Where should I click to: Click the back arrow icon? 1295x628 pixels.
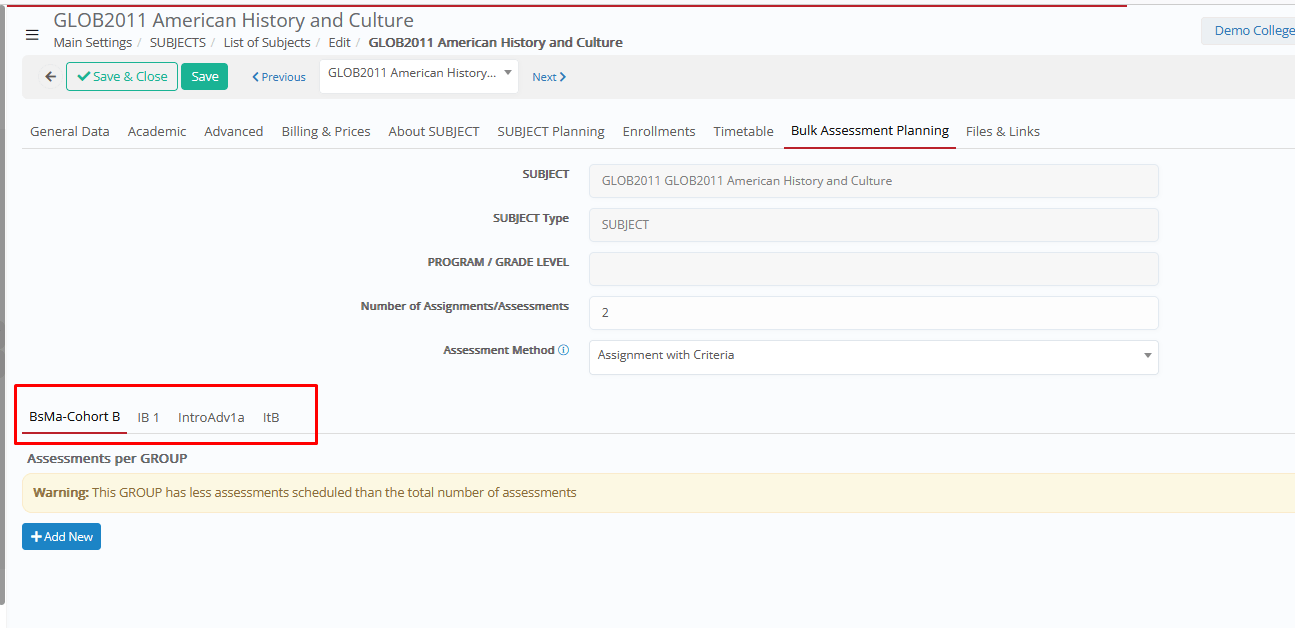(x=50, y=77)
